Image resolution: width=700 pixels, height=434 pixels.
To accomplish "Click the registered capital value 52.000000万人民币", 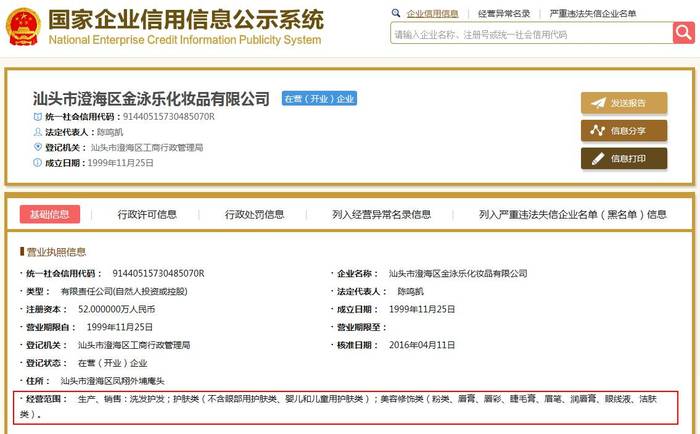I will [117, 309].
